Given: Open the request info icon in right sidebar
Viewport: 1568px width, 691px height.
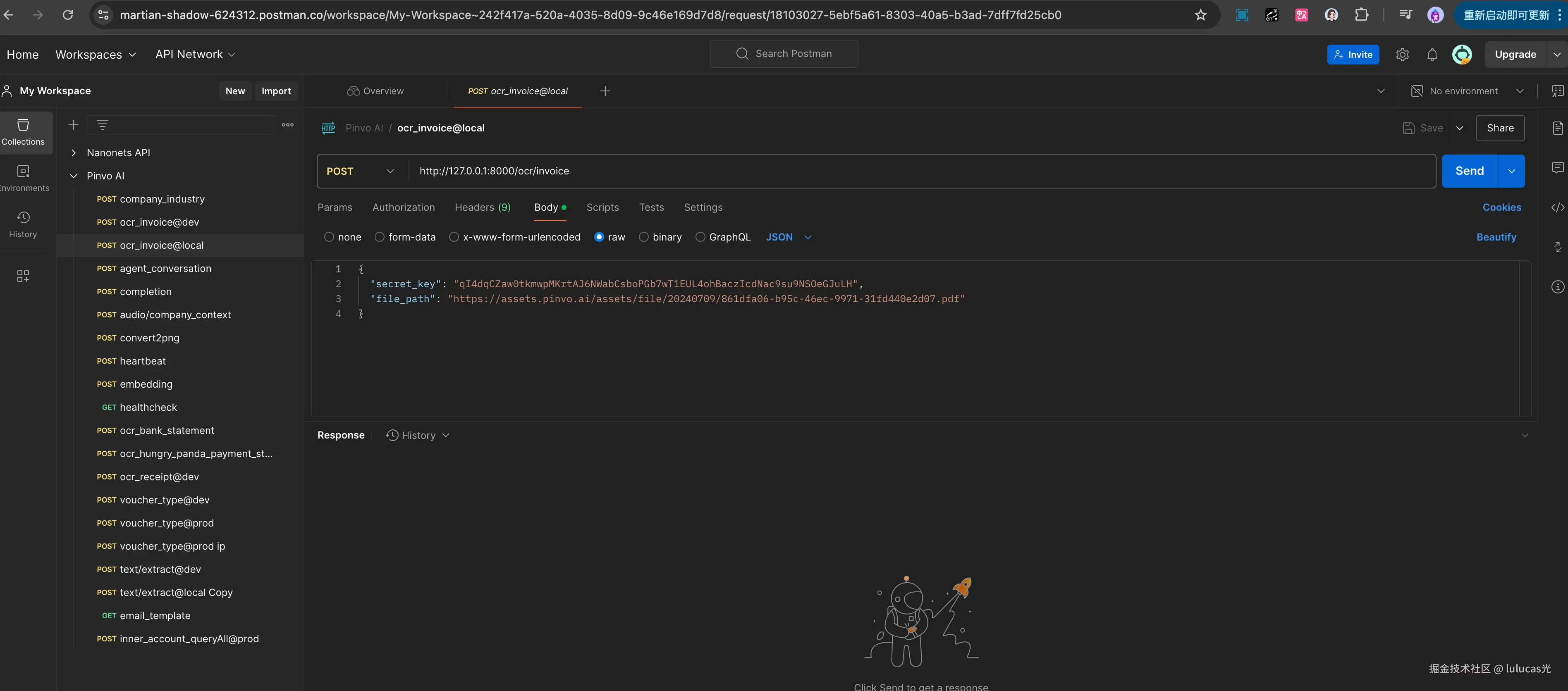Looking at the screenshot, I should (x=1557, y=287).
